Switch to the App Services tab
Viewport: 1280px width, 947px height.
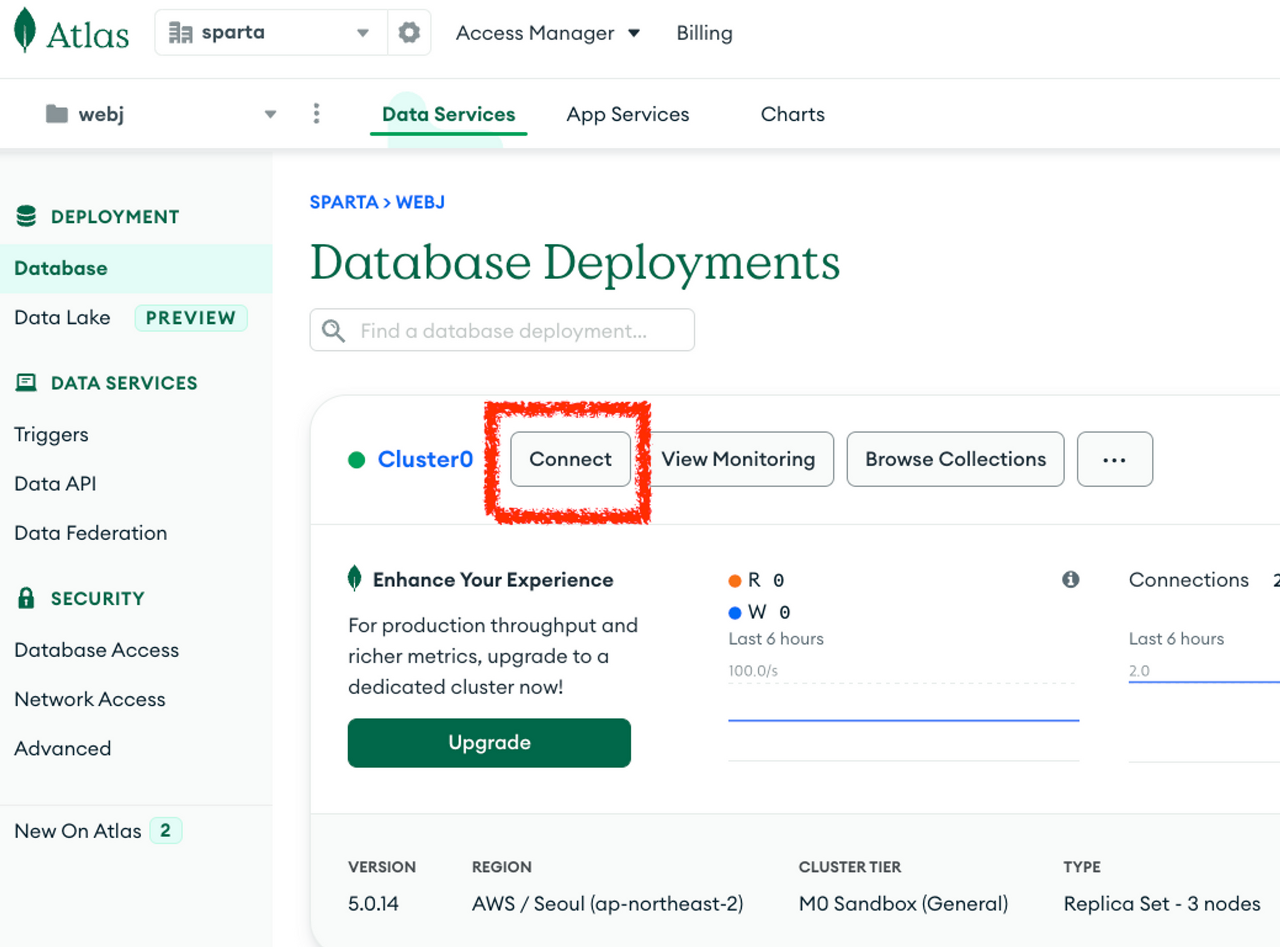click(x=628, y=114)
